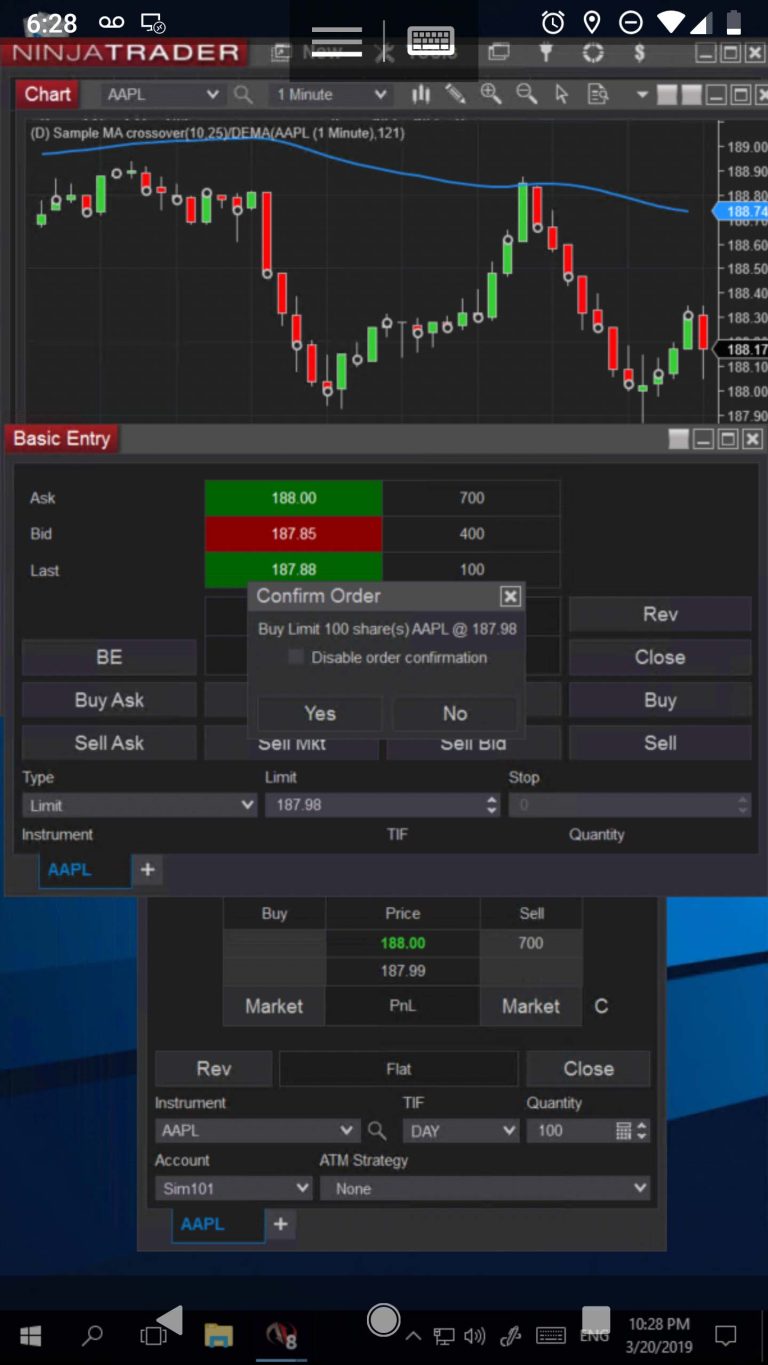Image resolution: width=768 pixels, height=1365 pixels.
Task: Click Close next to Flat position
Action: point(588,1068)
